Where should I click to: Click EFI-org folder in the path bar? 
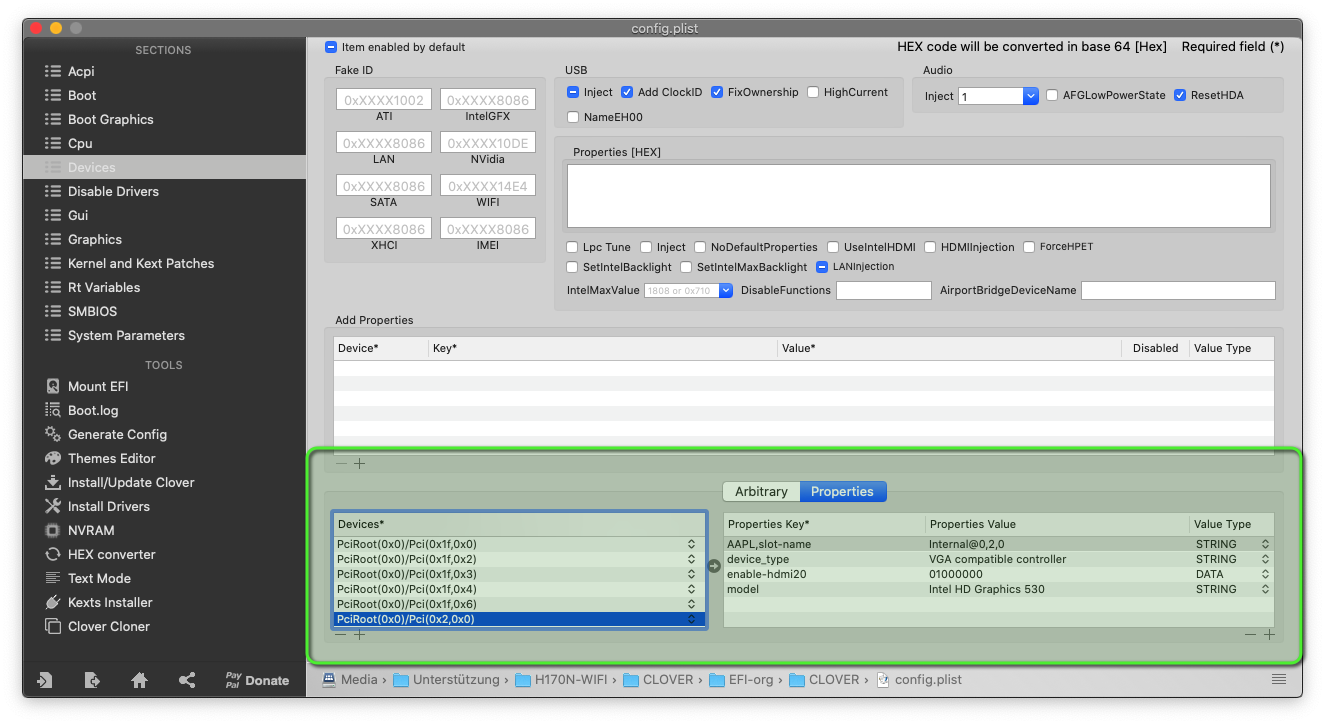tap(741, 679)
